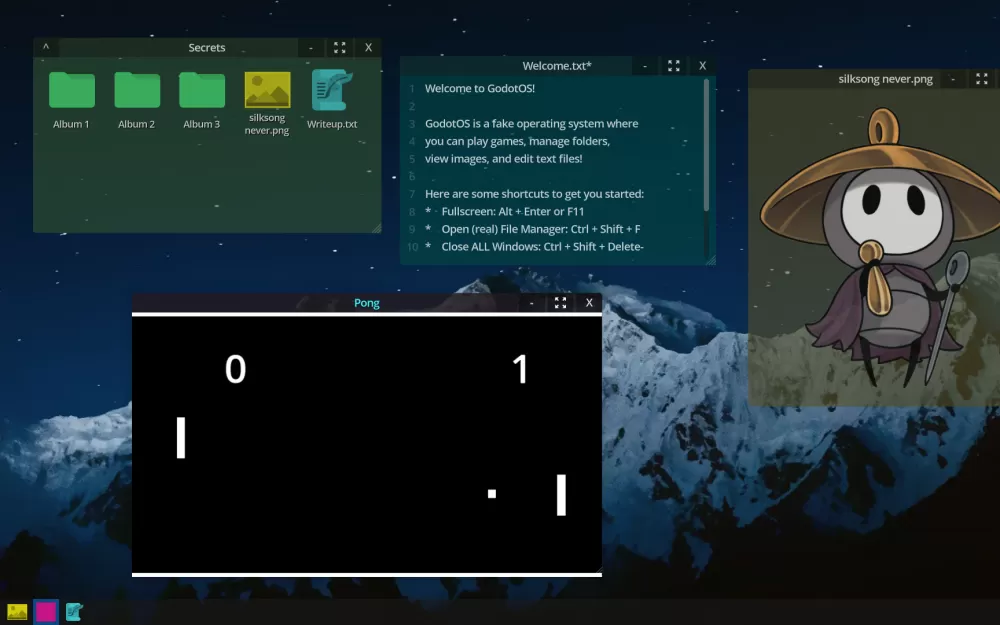
Task: Click the 'you can play games, manage folders,' line
Action: coord(517,142)
